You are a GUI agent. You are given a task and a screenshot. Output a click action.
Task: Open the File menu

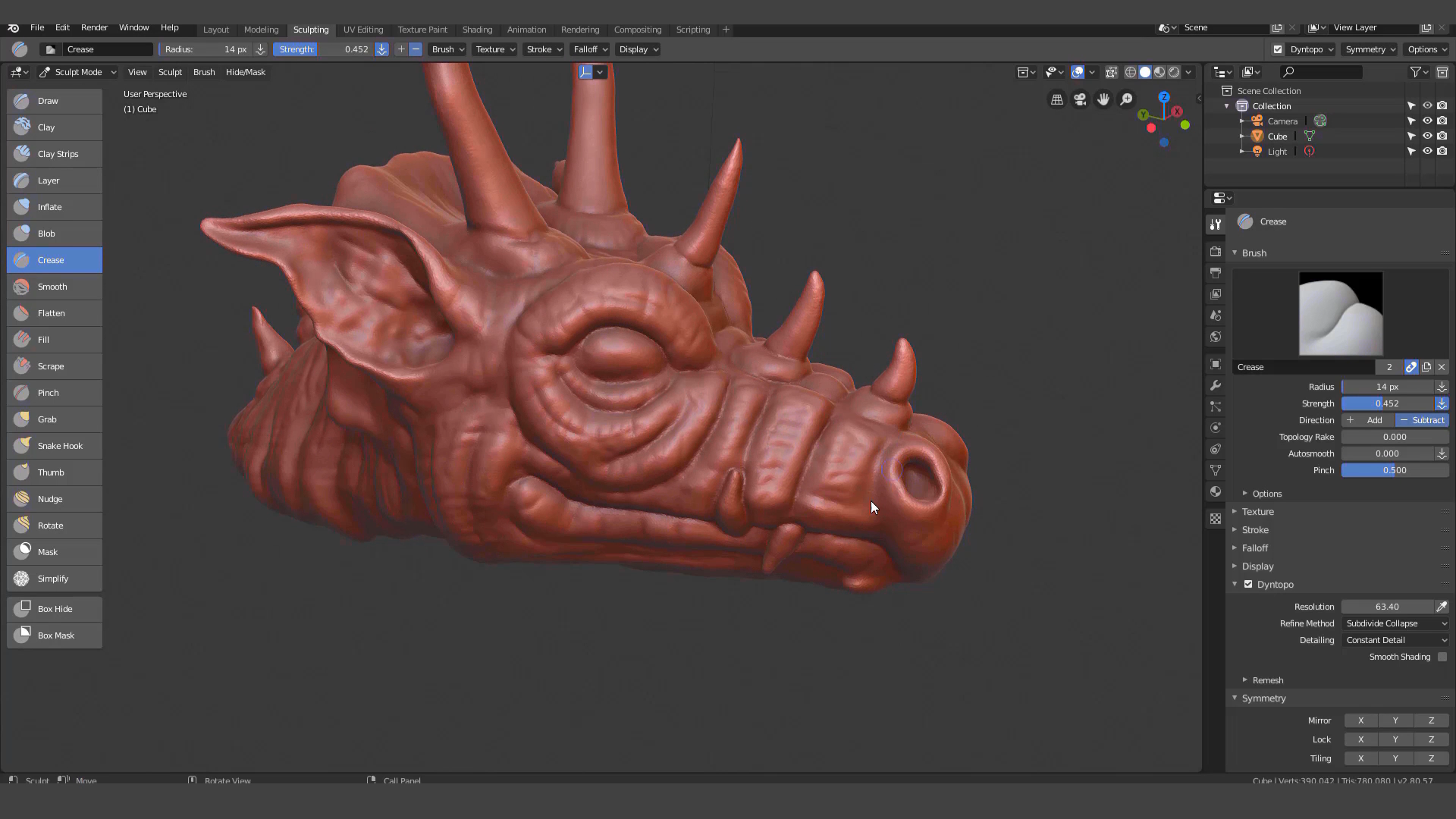pyautogui.click(x=36, y=27)
